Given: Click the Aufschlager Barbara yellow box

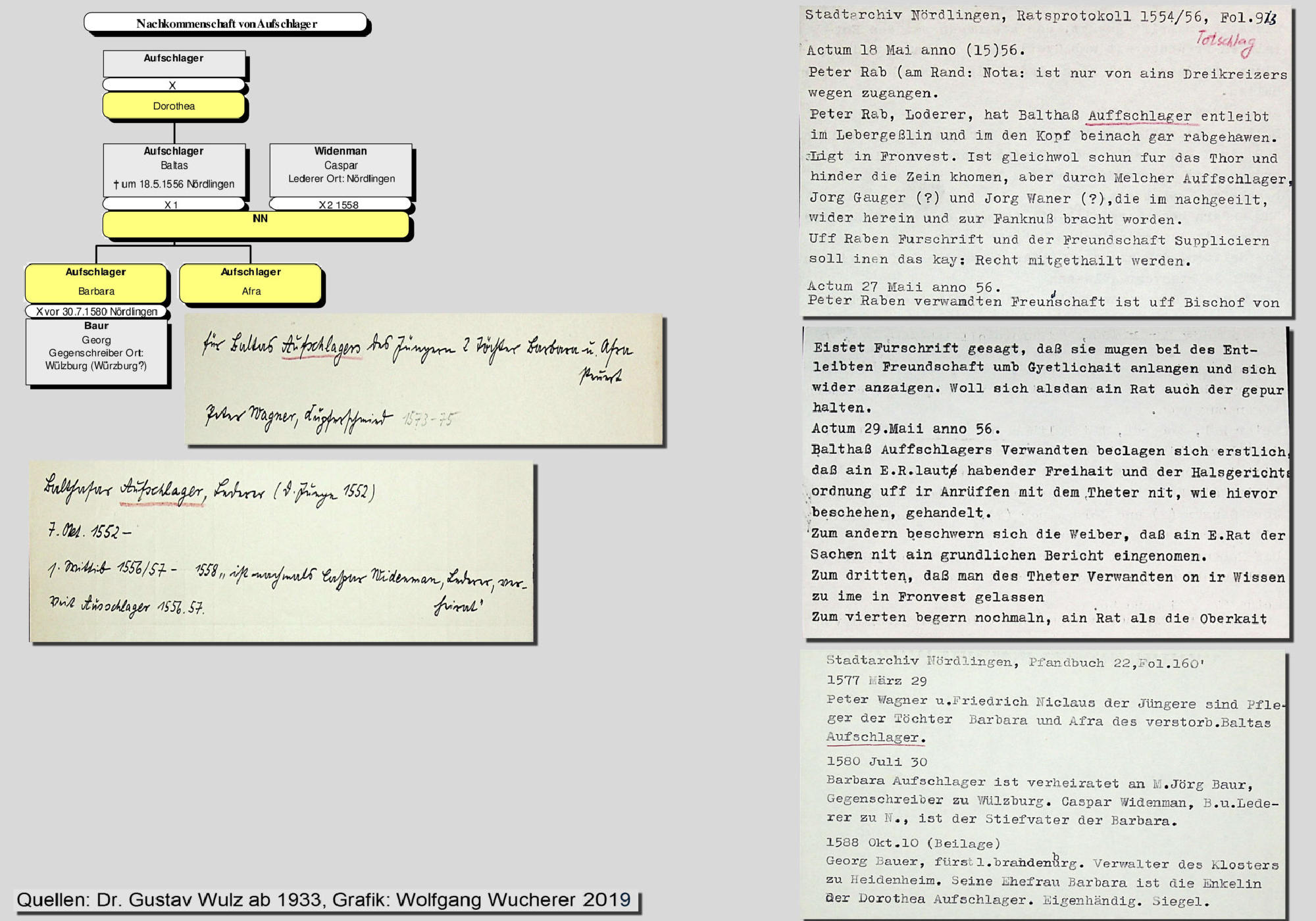Looking at the screenshot, I should pos(96,283).
